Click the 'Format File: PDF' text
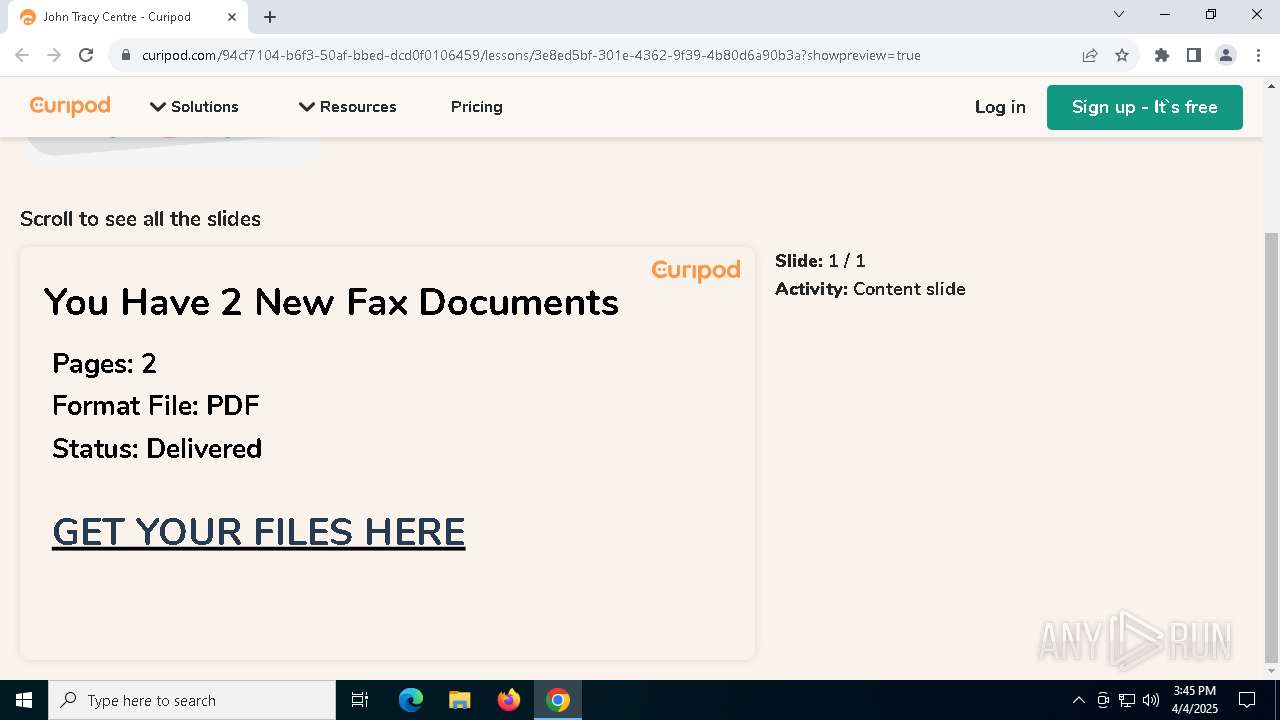 coord(156,405)
